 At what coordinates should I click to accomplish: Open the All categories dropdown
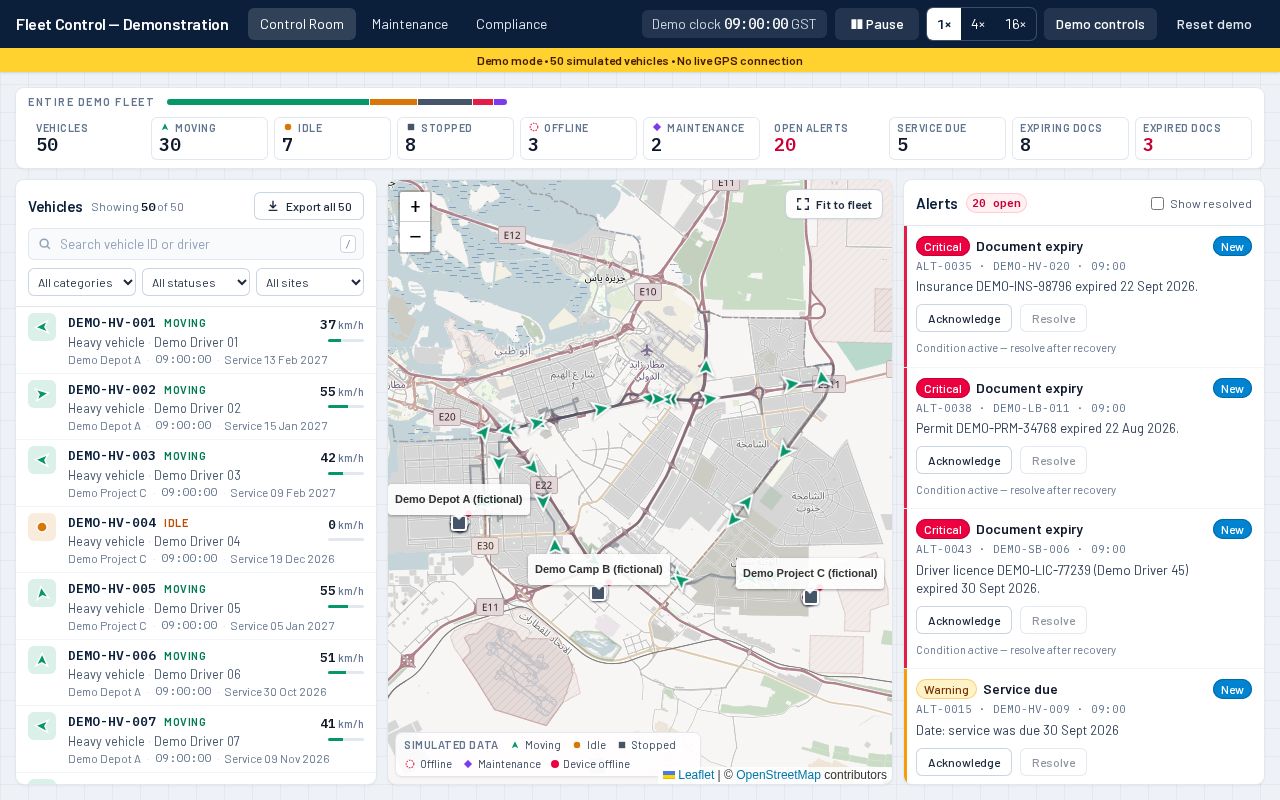[x=82, y=283]
